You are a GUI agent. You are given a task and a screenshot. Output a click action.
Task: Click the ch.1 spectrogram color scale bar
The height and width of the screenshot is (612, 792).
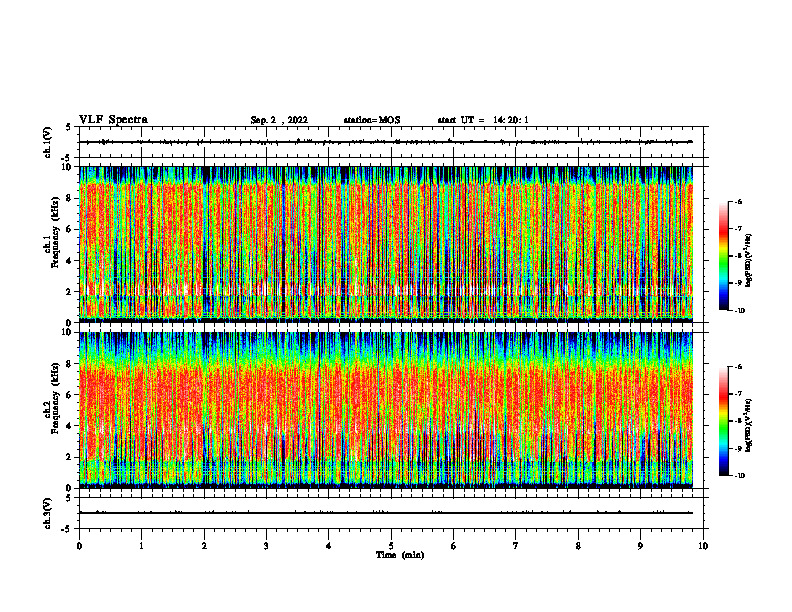tap(724, 256)
